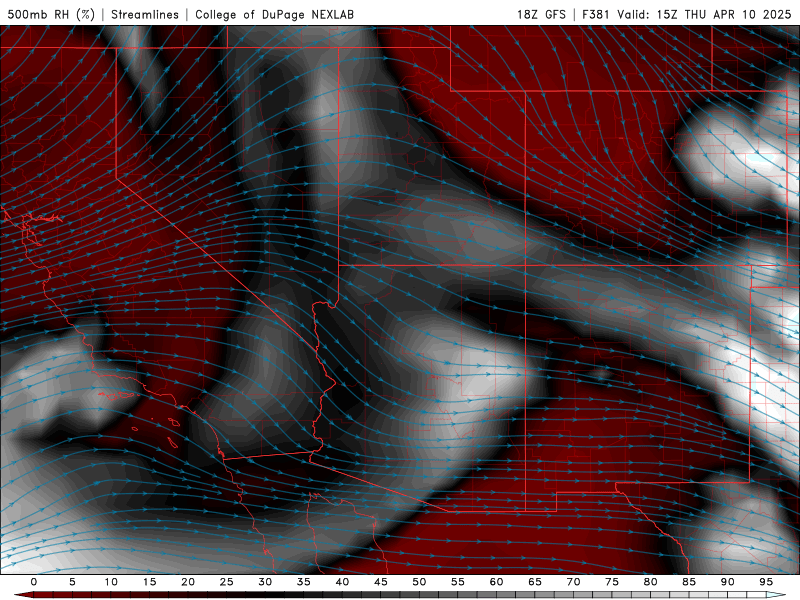The height and width of the screenshot is (600, 800).
Task: Click the 15 value on the color scale
Action: (149, 582)
